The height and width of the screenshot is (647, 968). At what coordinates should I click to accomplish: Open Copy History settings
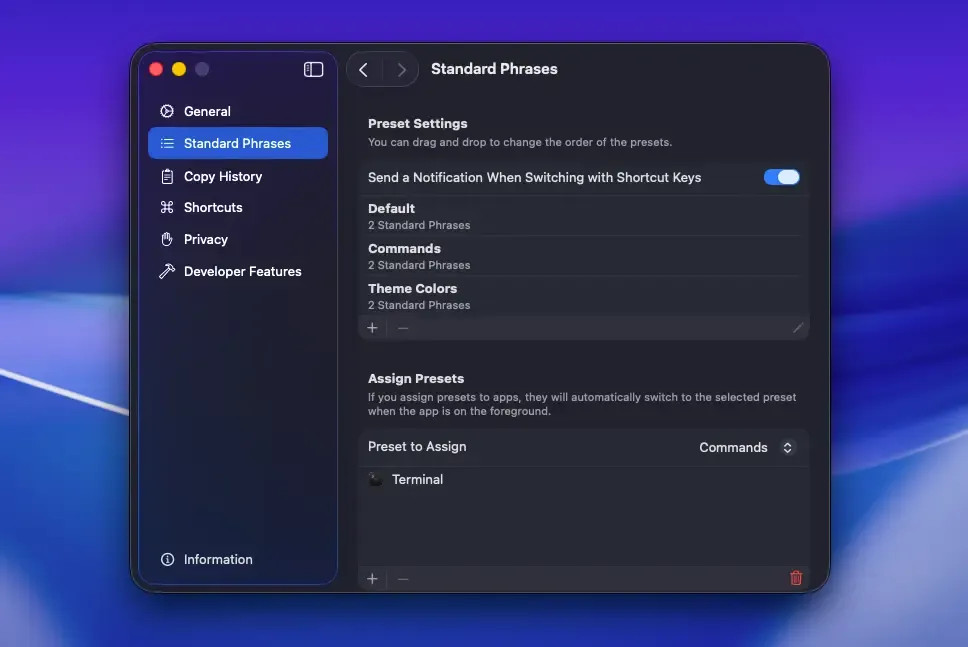[238, 176]
